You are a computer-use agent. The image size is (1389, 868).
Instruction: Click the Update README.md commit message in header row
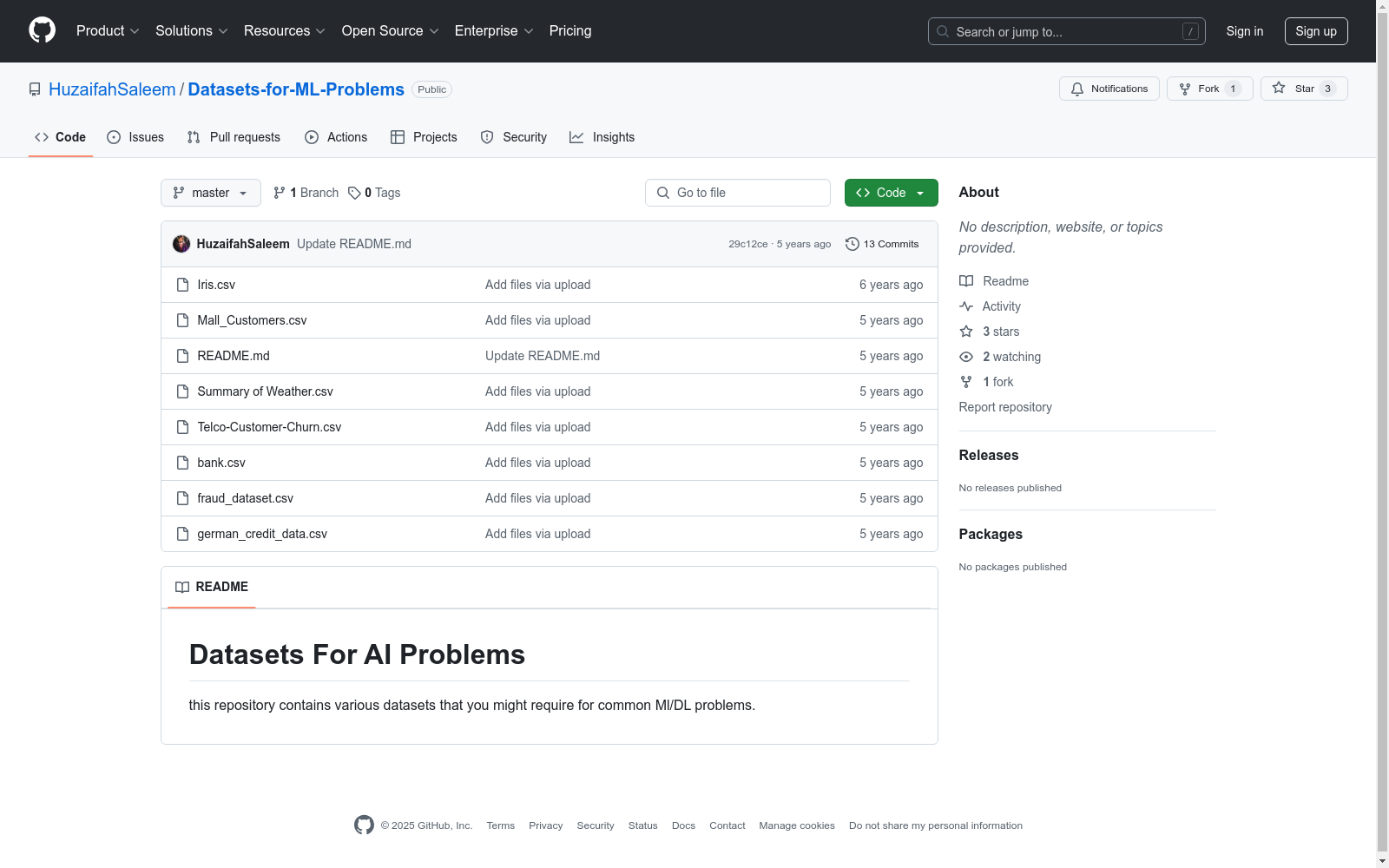point(354,244)
